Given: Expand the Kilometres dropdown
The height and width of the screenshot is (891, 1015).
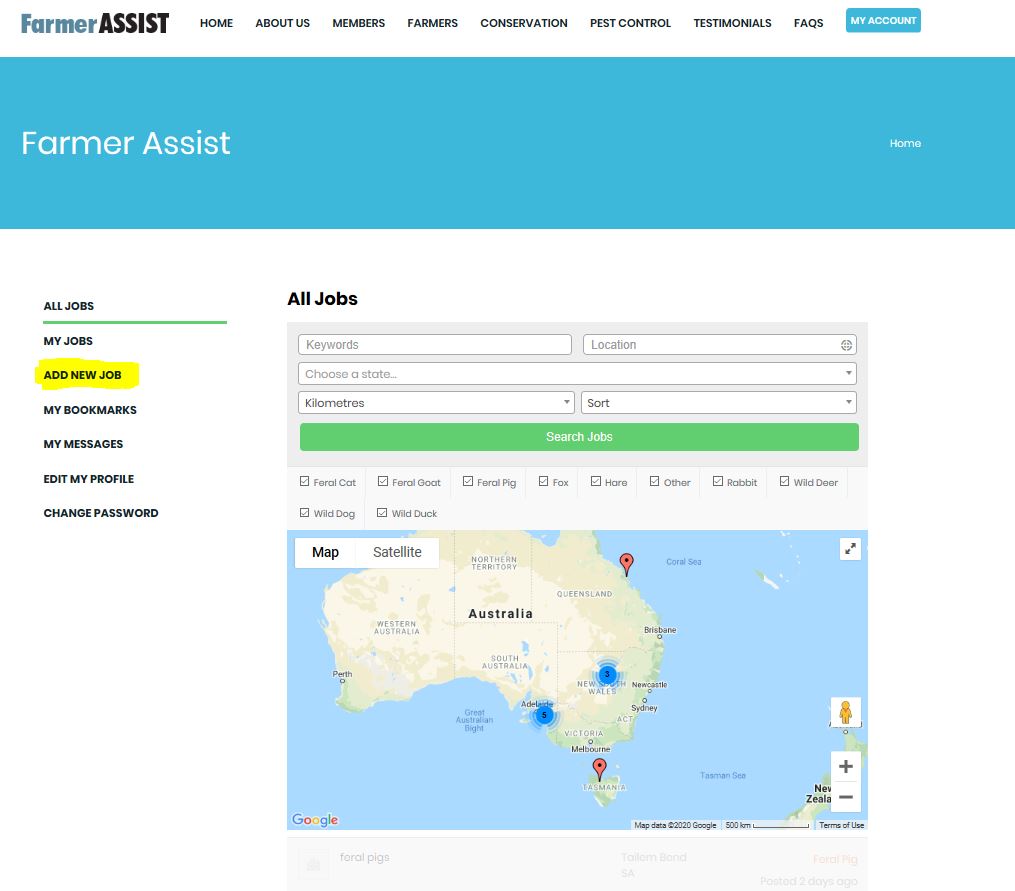Looking at the screenshot, I should tap(436, 403).
